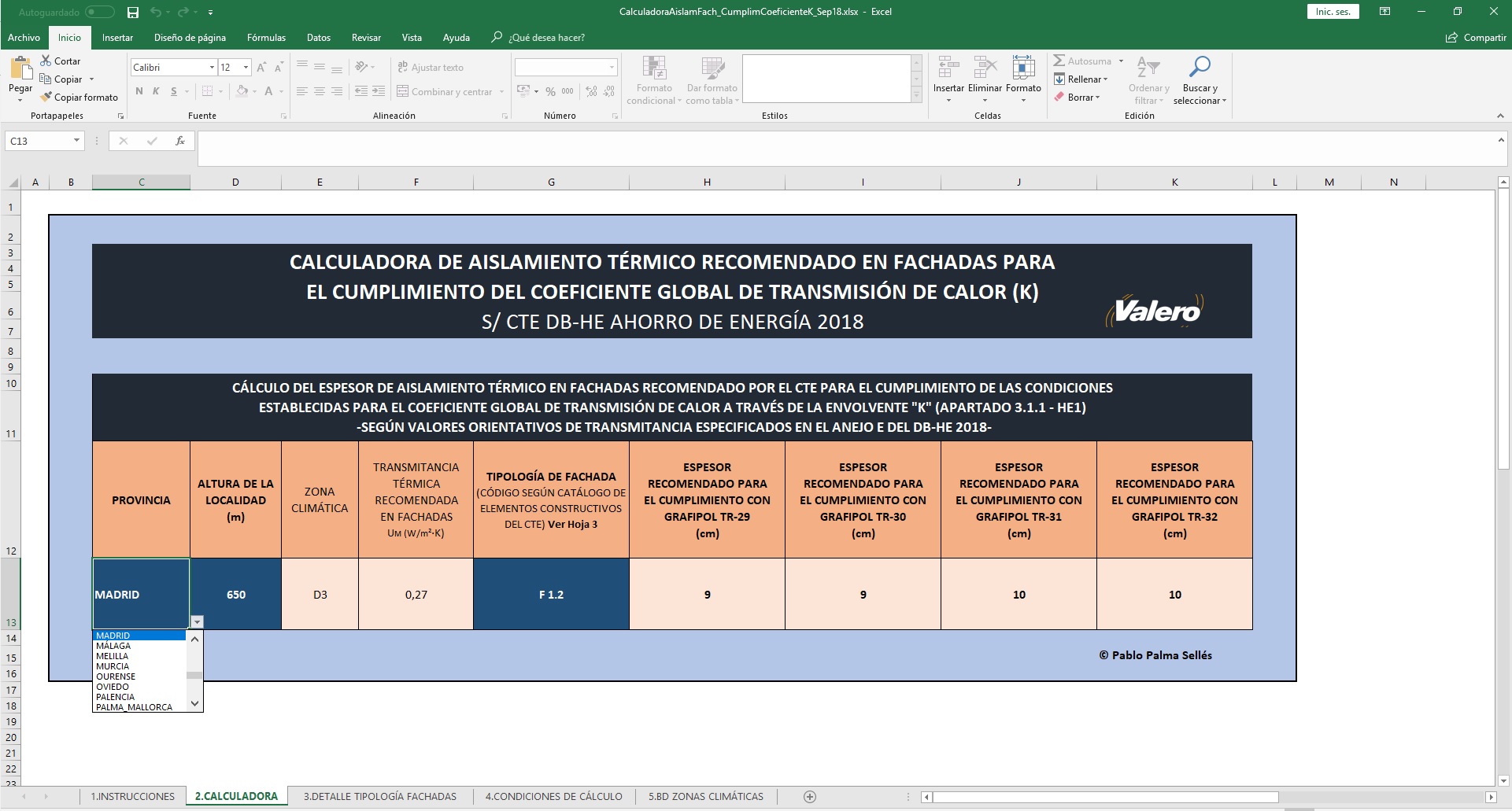The width and height of the screenshot is (1512, 811).
Task: Click the font color A icon
Action: pos(268,91)
